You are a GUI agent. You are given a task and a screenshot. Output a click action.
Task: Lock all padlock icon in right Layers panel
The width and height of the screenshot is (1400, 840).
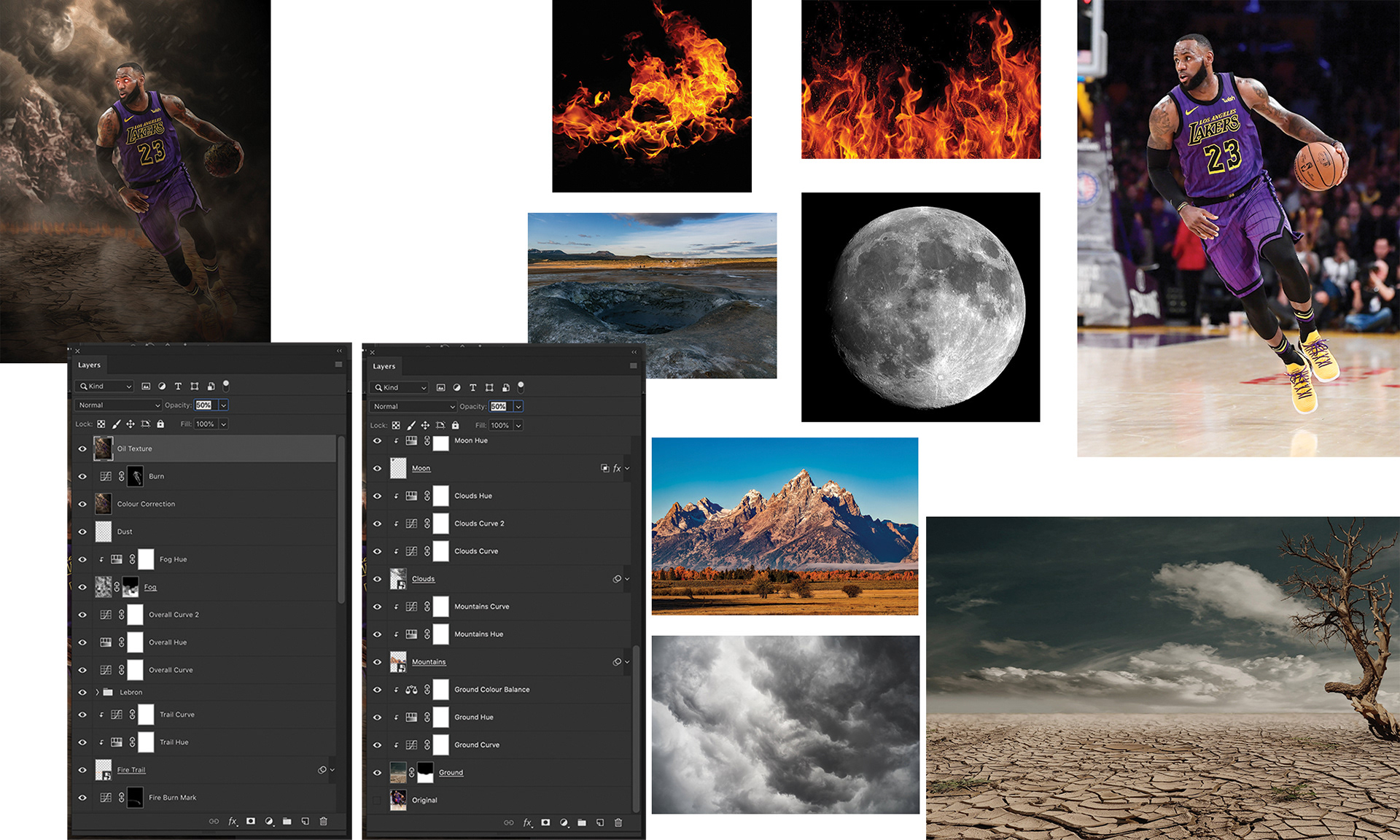pyautogui.click(x=455, y=426)
